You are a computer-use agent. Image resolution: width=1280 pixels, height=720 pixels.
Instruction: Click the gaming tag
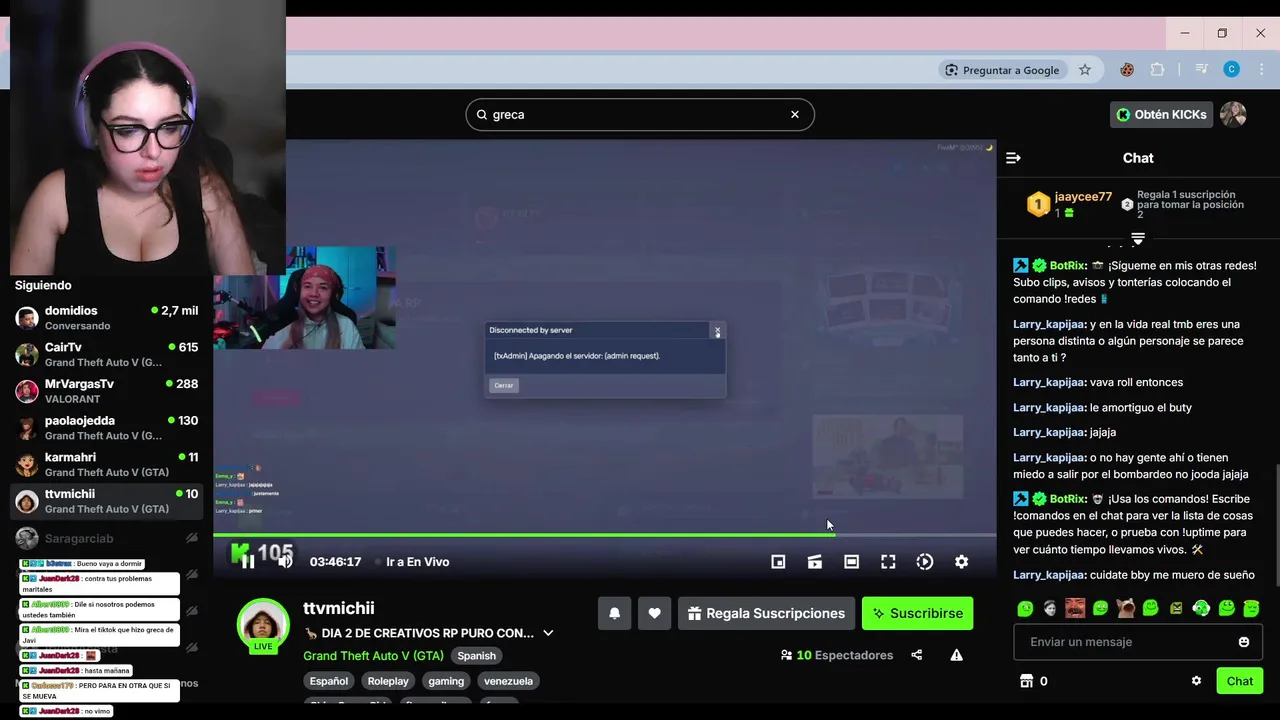coord(446,681)
